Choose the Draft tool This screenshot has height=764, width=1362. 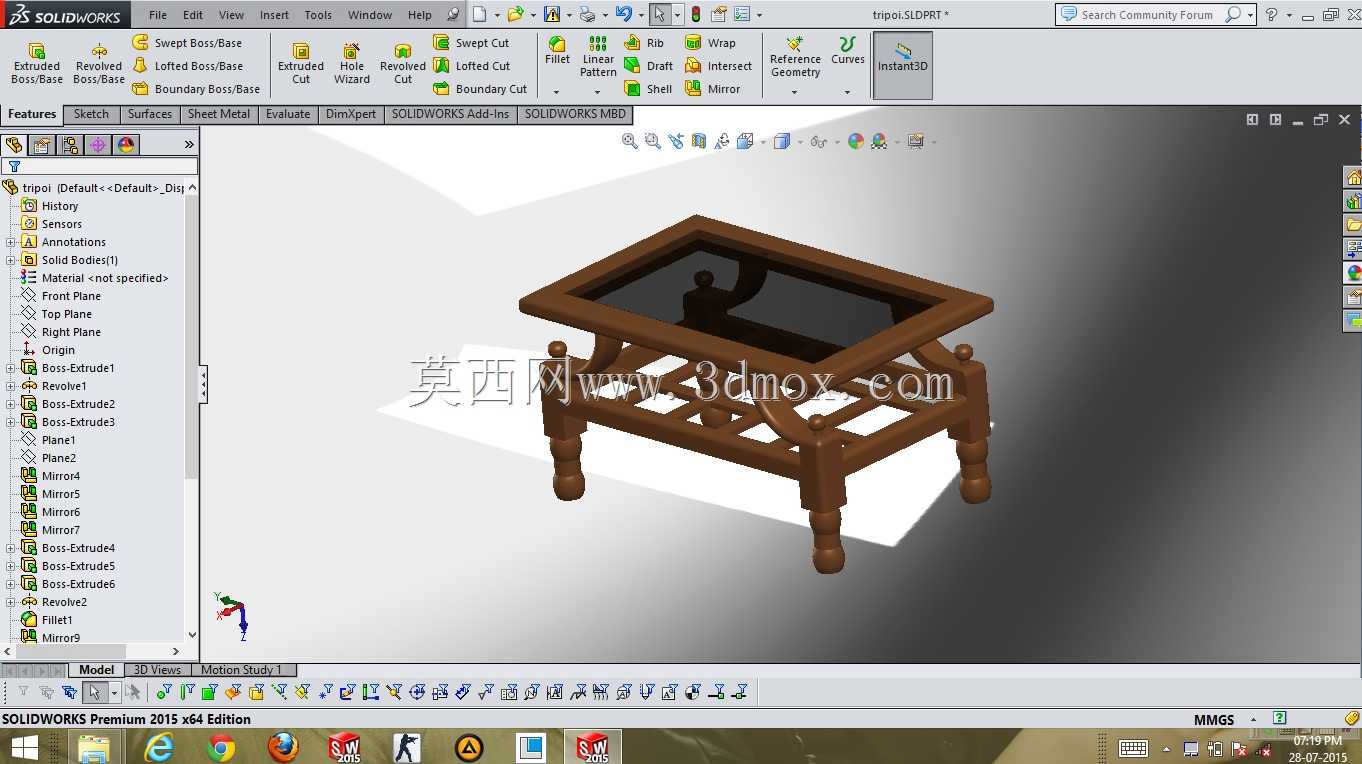click(x=649, y=66)
